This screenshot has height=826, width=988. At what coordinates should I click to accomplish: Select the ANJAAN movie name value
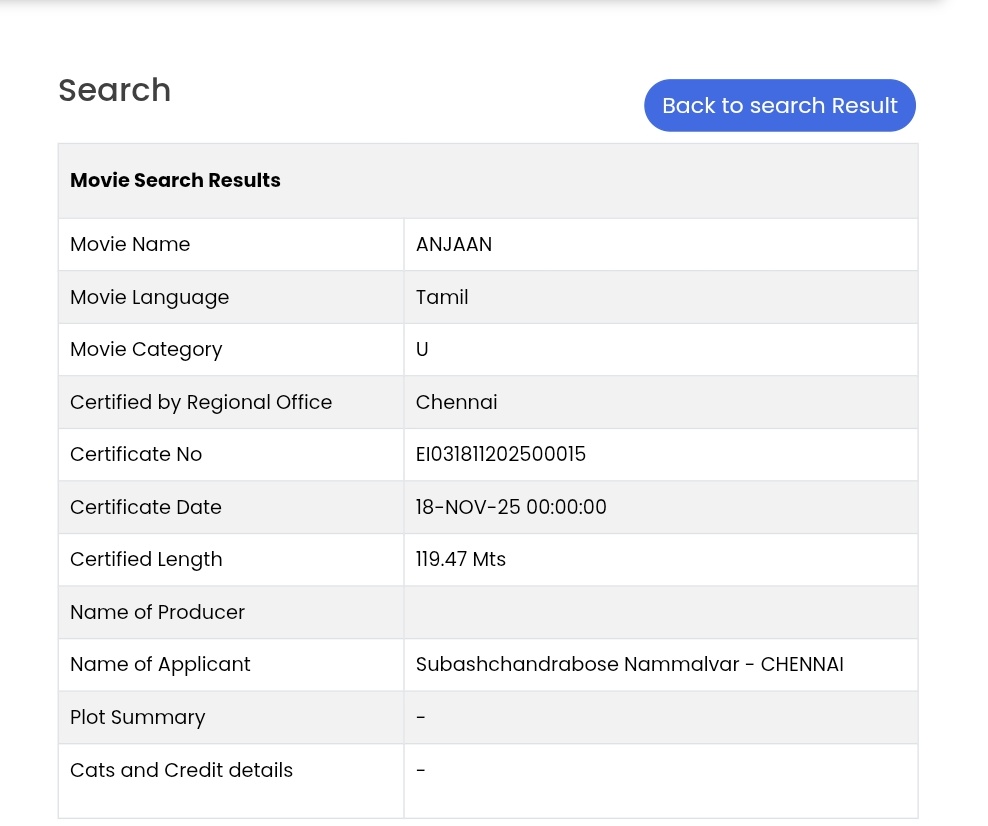(454, 244)
